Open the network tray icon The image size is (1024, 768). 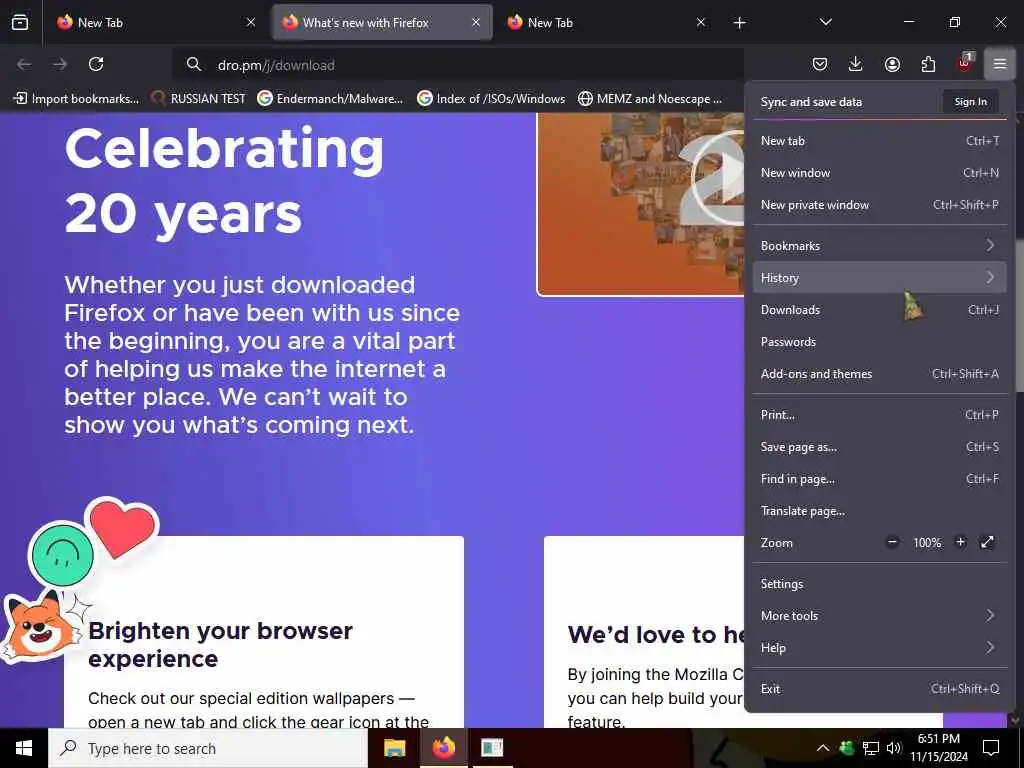[x=871, y=748]
